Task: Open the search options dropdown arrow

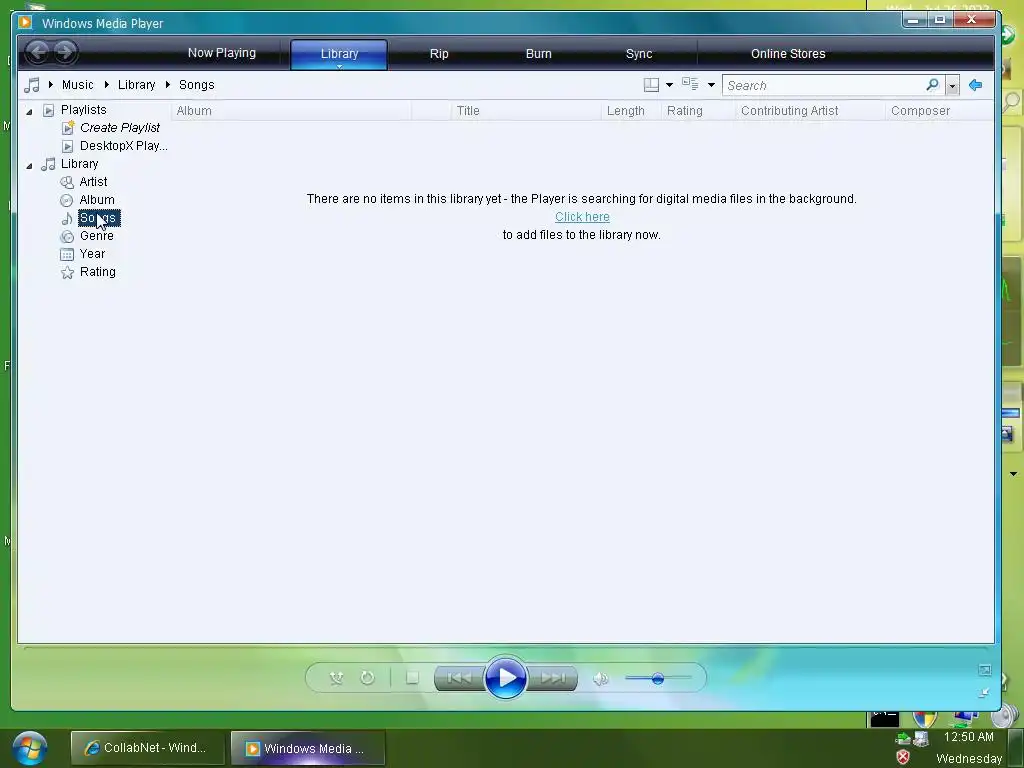Action: tap(952, 86)
